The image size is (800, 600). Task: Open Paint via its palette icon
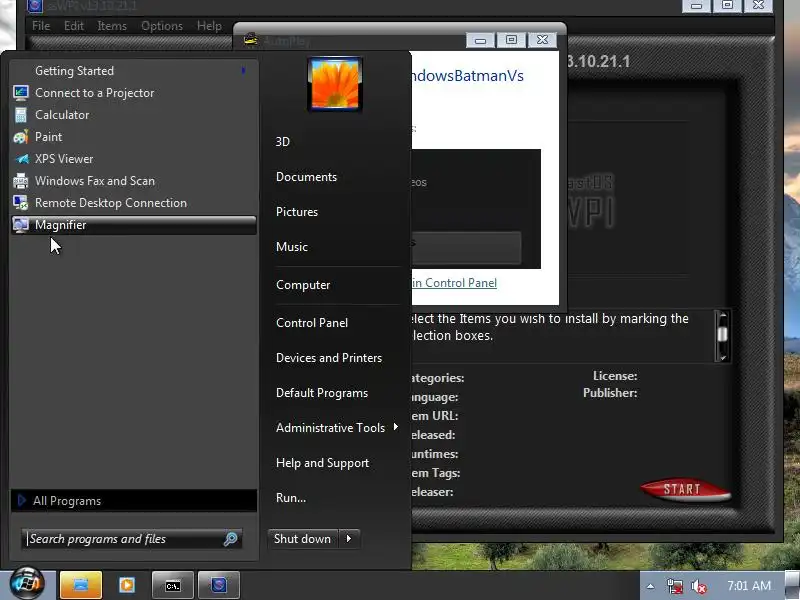pyautogui.click(x=20, y=137)
